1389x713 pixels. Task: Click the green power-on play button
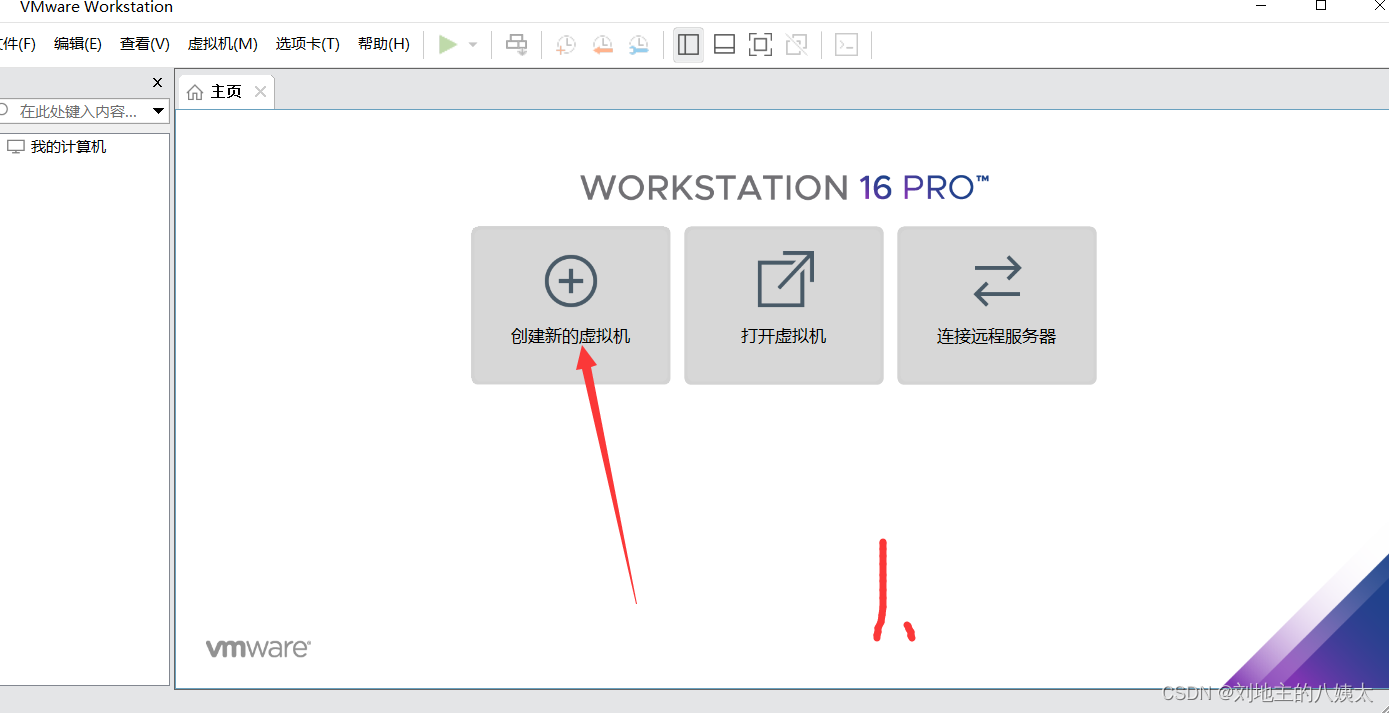tap(448, 44)
